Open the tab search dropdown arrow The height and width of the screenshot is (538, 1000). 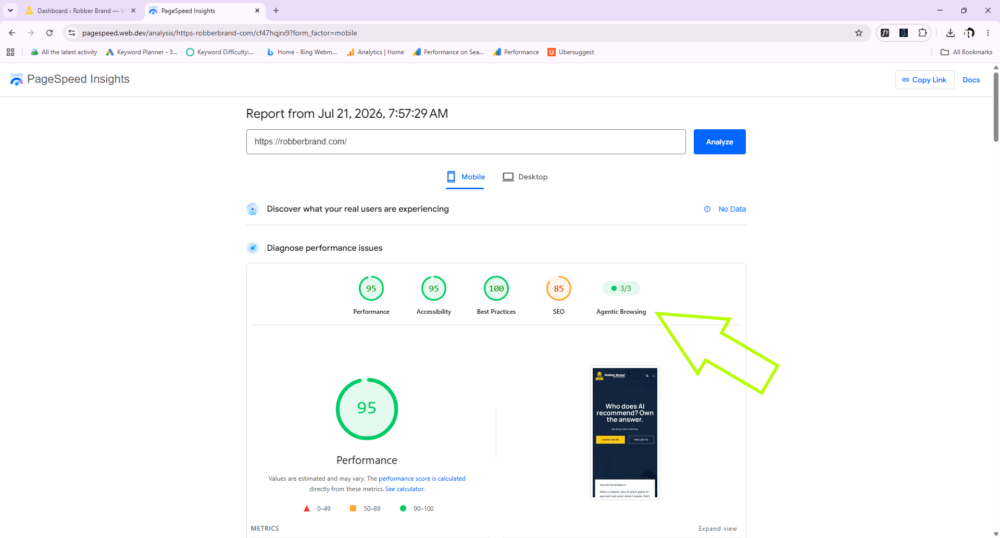(10, 11)
